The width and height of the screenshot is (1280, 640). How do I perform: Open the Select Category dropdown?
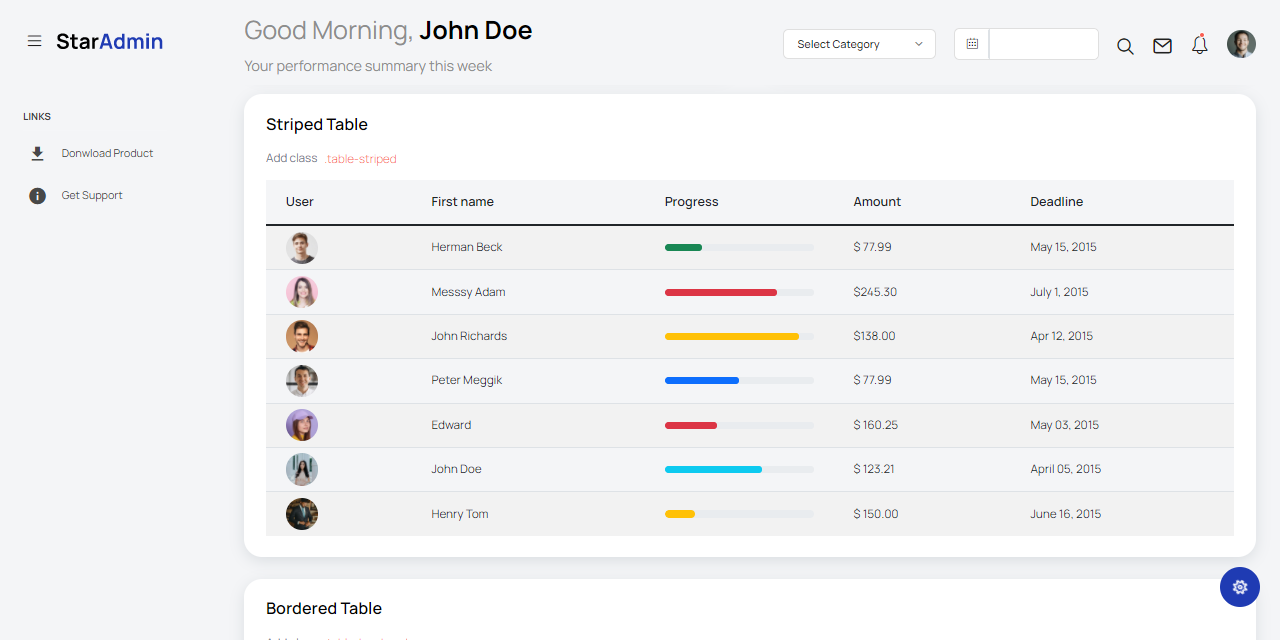tap(858, 44)
